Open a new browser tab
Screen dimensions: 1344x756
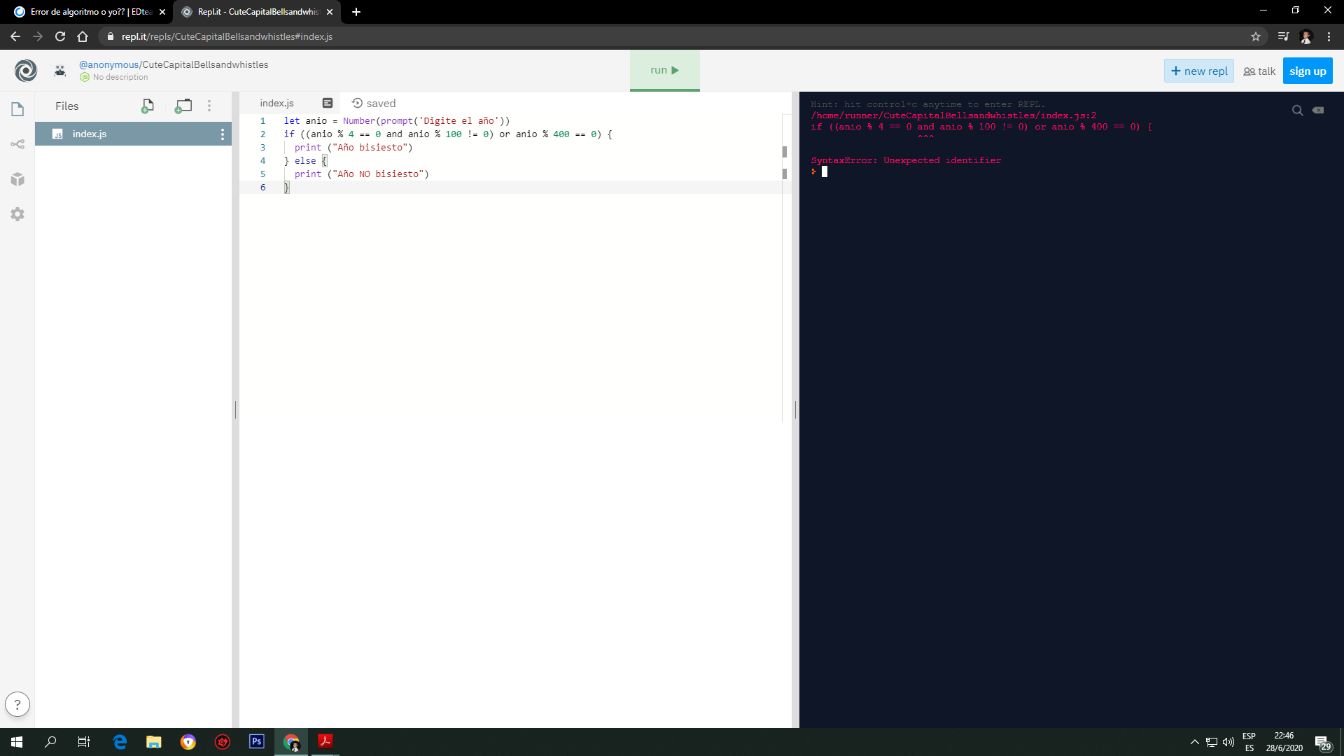click(x=356, y=12)
